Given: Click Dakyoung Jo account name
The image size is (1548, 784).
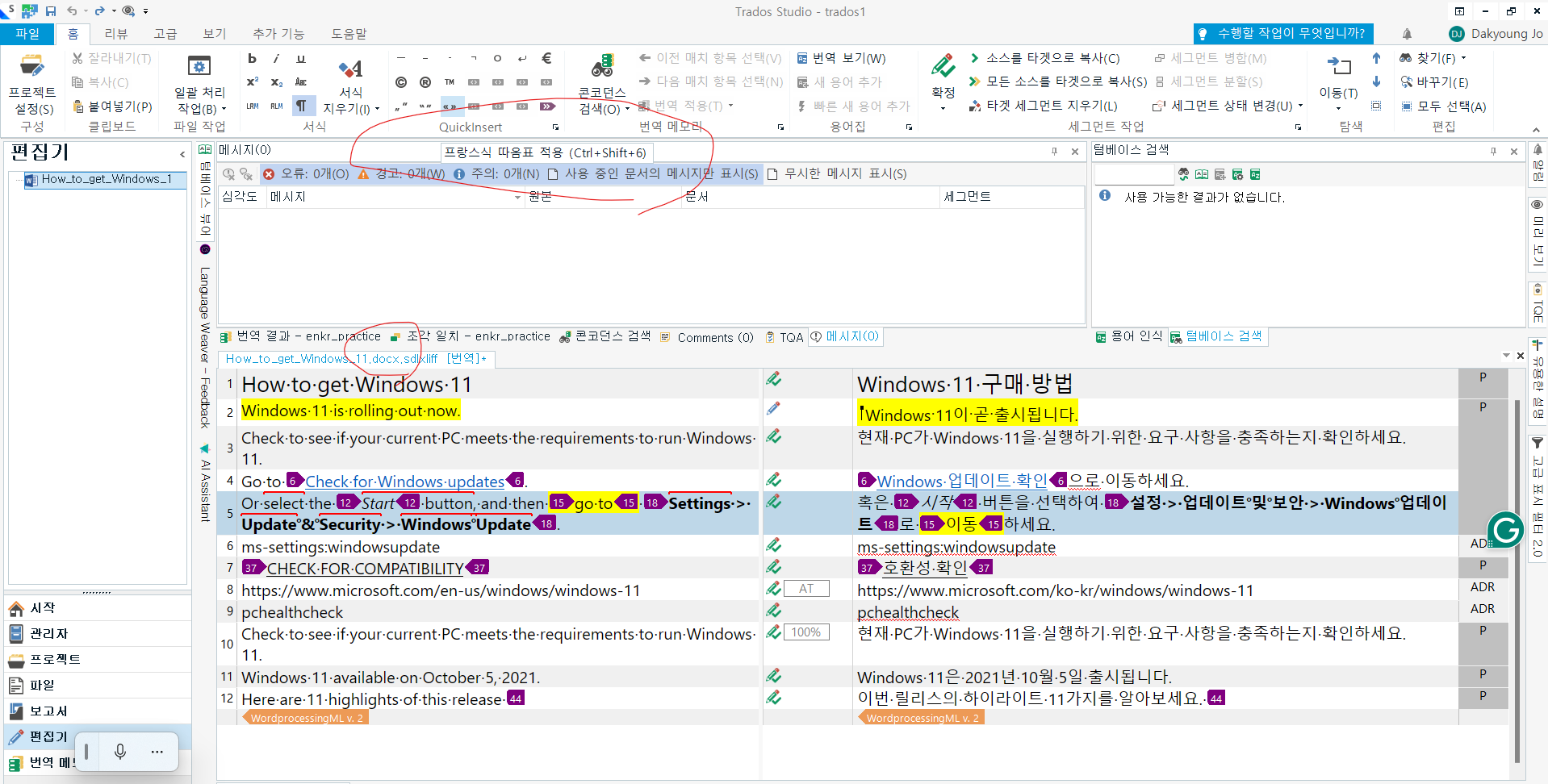Looking at the screenshot, I should (x=1506, y=33).
